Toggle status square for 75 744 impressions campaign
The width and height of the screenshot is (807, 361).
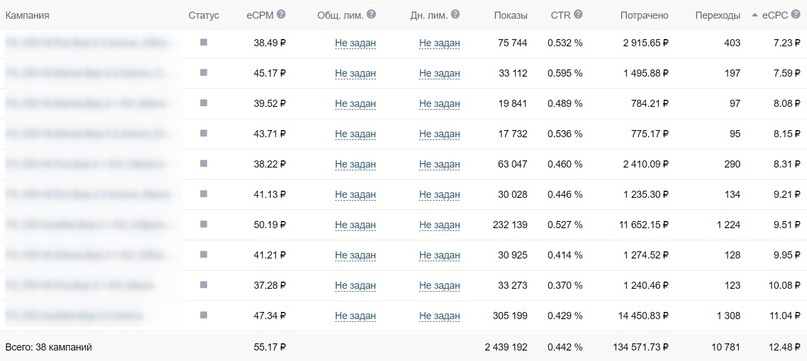[204, 42]
